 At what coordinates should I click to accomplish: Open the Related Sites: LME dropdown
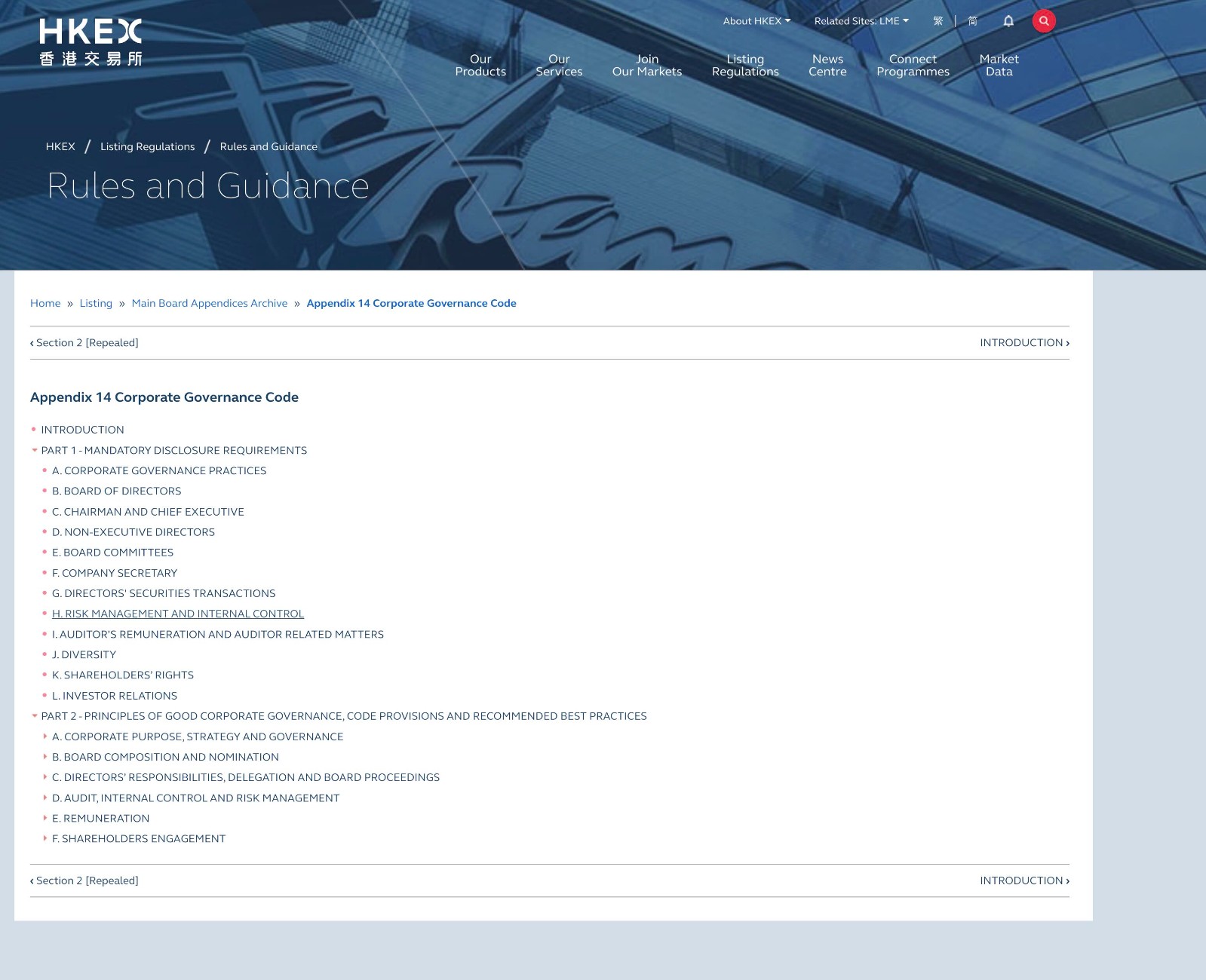click(861, 21)
